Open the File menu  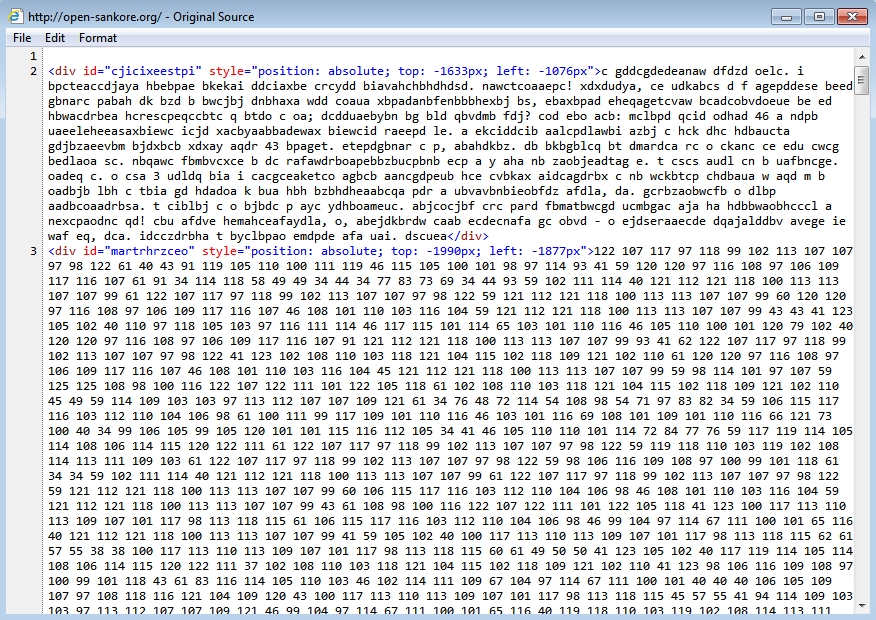[x=22, y=38]
